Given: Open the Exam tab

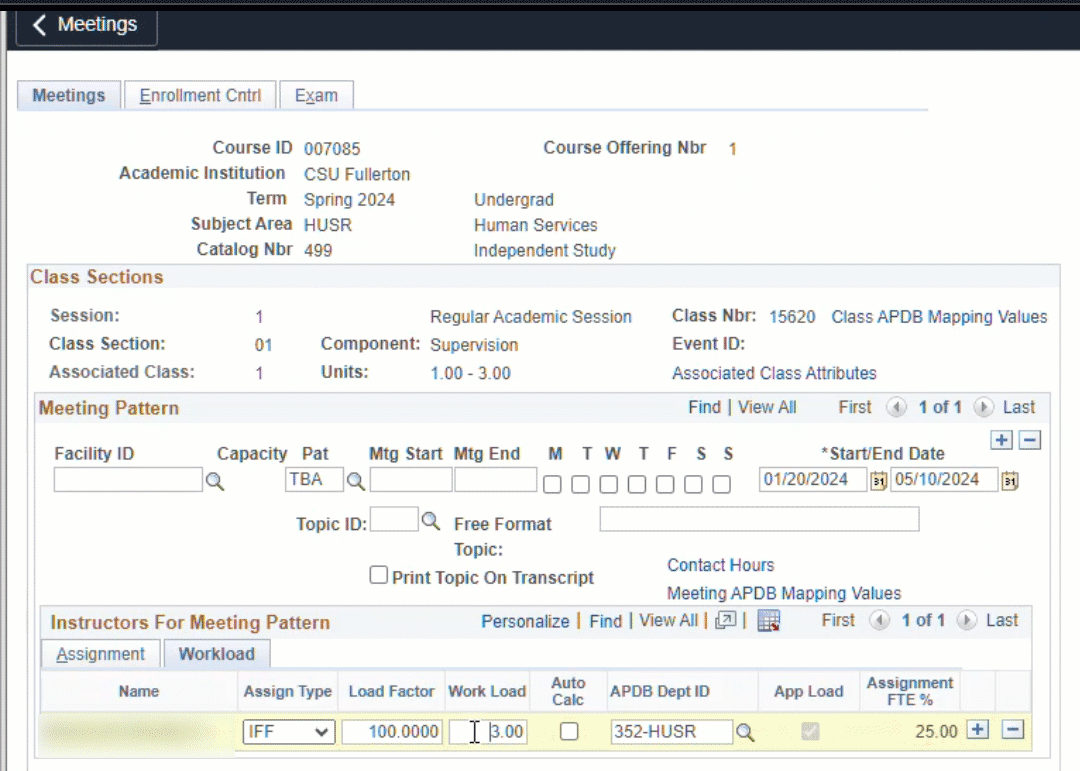Looking at the screenshot, I should click(x=316, y=96).
